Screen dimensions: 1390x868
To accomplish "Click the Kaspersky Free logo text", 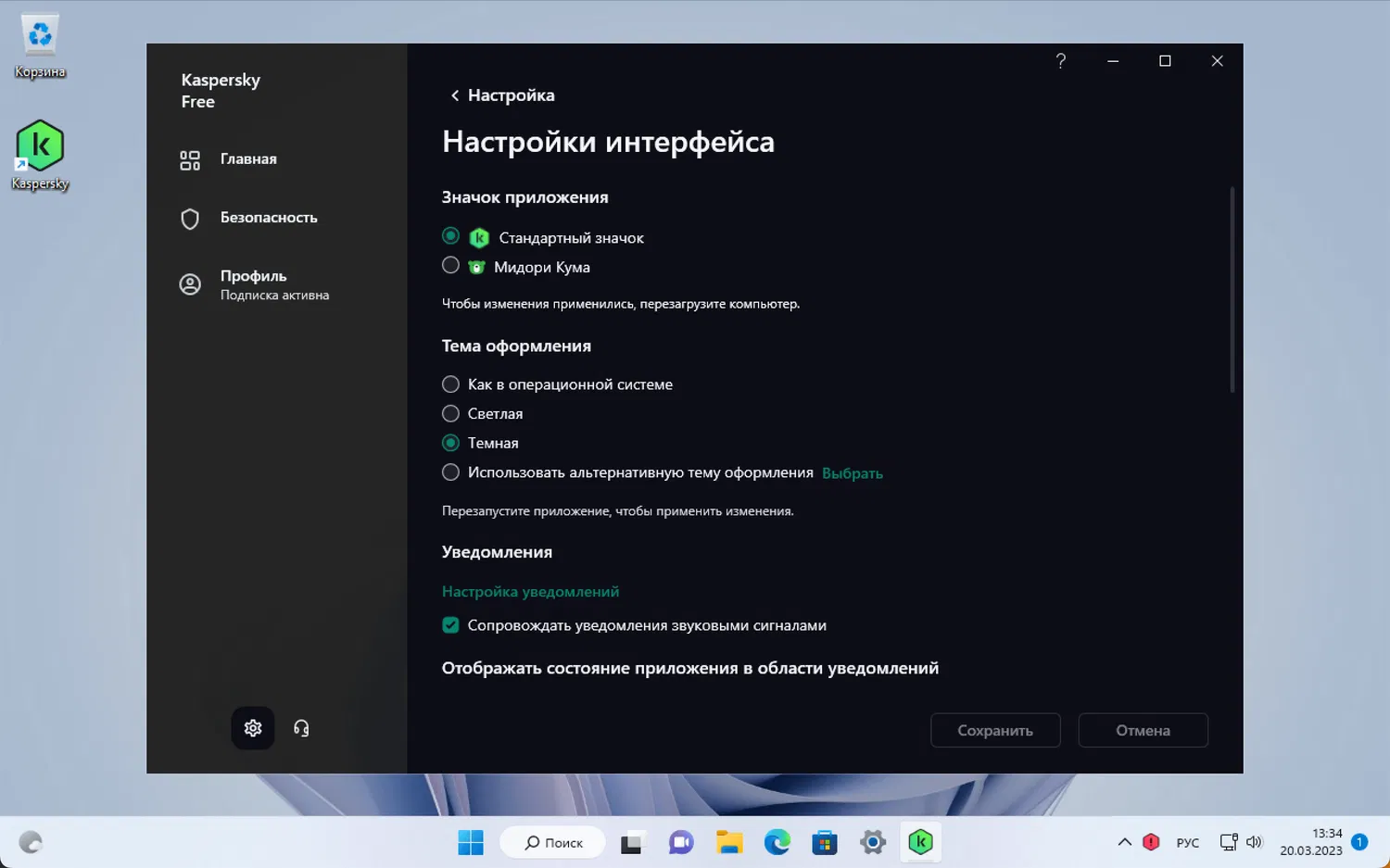I will 221,91.
